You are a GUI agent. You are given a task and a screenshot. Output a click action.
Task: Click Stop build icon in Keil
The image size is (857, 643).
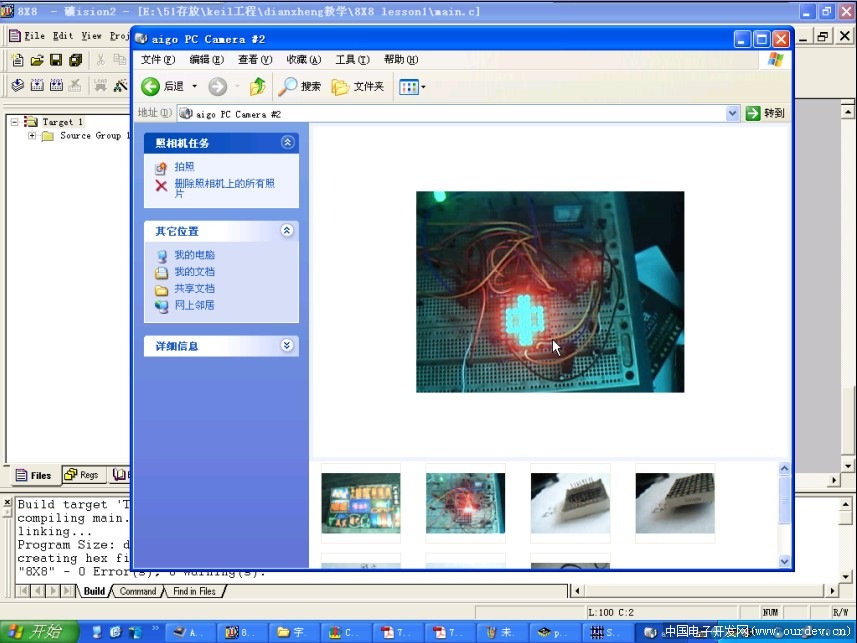tap(75, 85)
